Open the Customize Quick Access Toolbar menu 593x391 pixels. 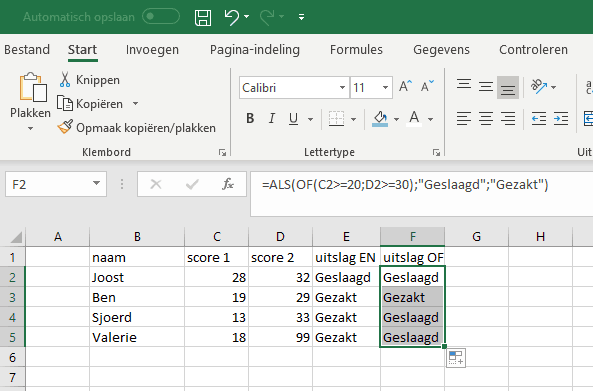coord(301,17)
